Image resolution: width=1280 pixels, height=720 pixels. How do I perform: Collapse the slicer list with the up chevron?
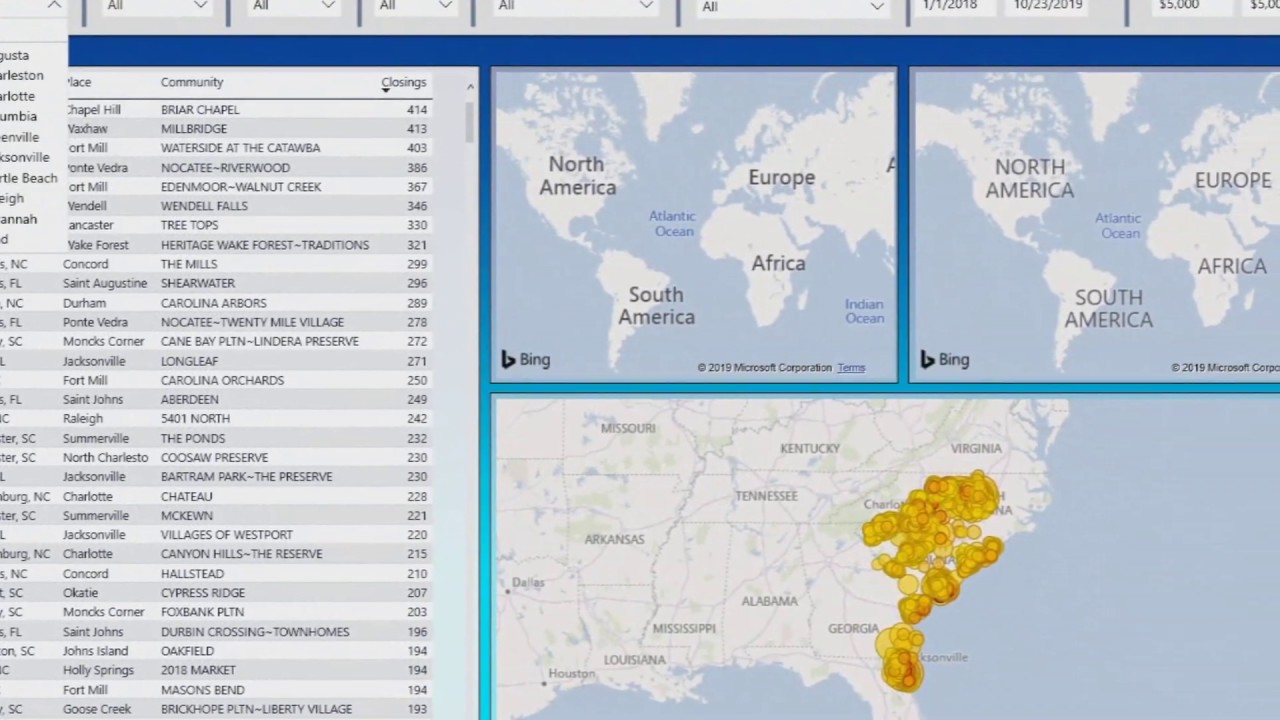54,5
